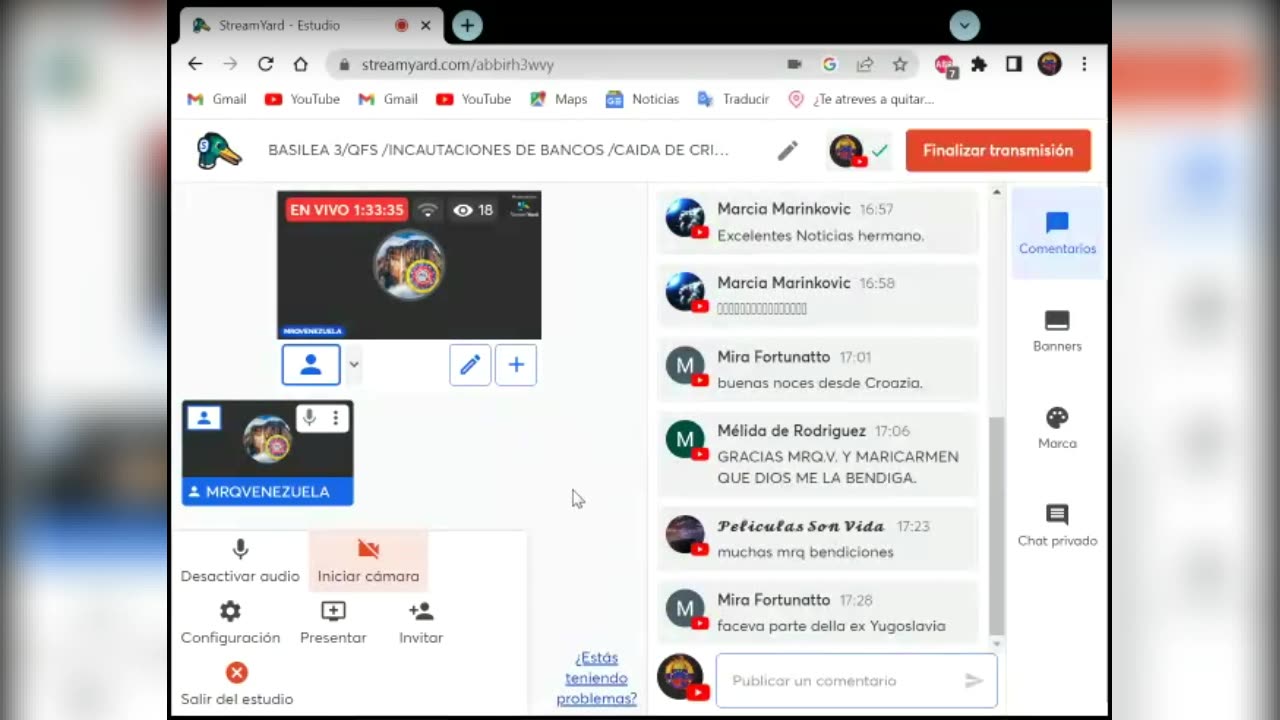Mute microphone with Desactivar audio
Screen dimensions: 1280x720
pyautogui.click(x=240, y=561)
